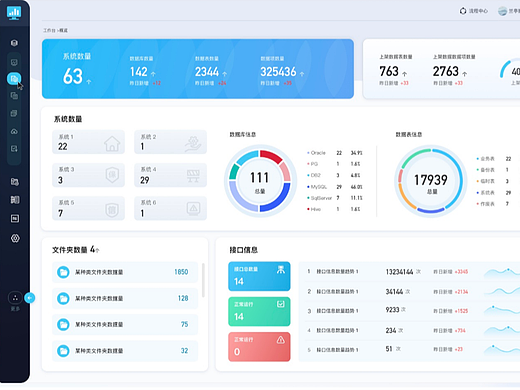520x390 pixels.
Task: Click the folder icon in the 75 row
Action: coord(63,324)
